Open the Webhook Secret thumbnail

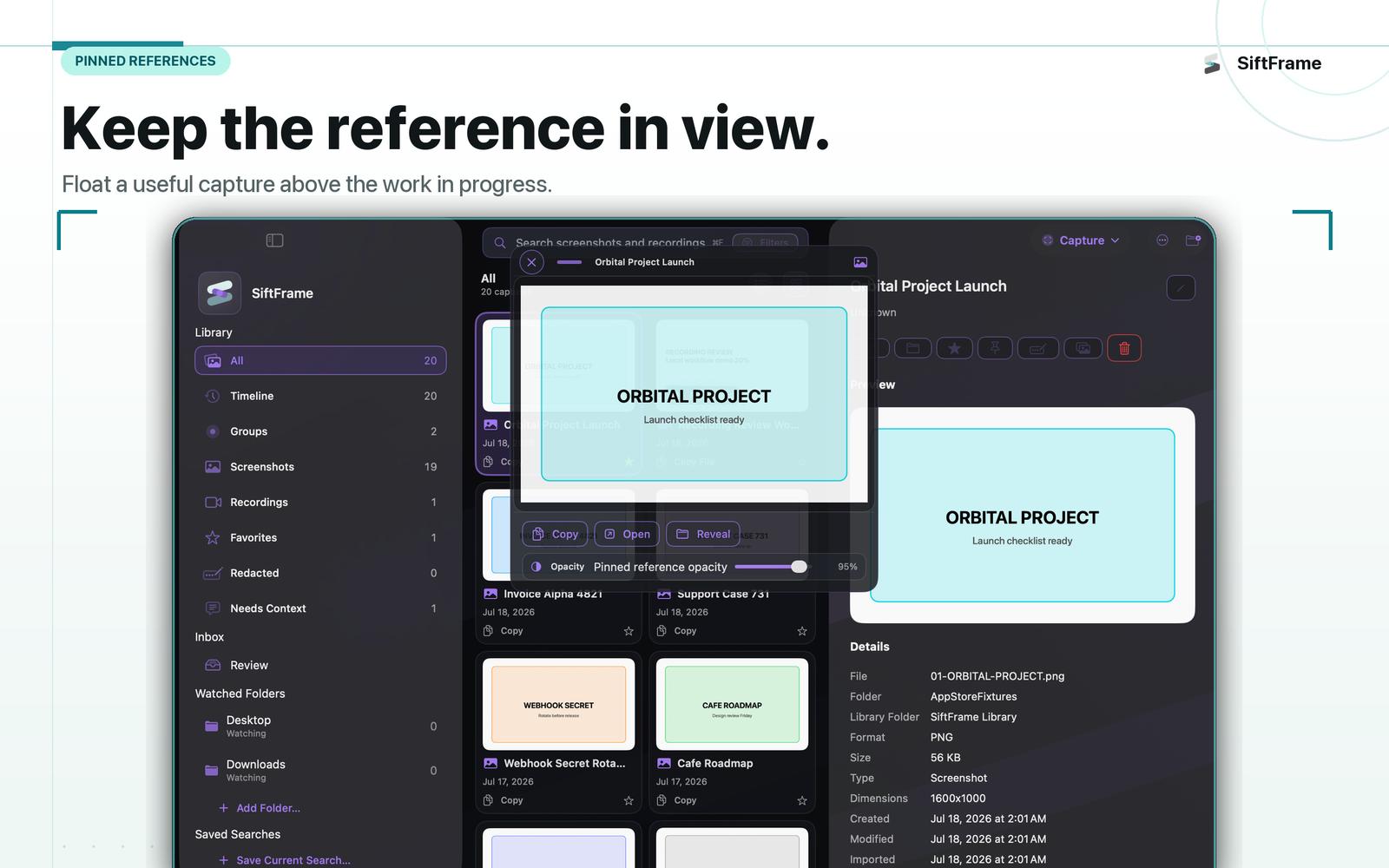tap(559, 704)
